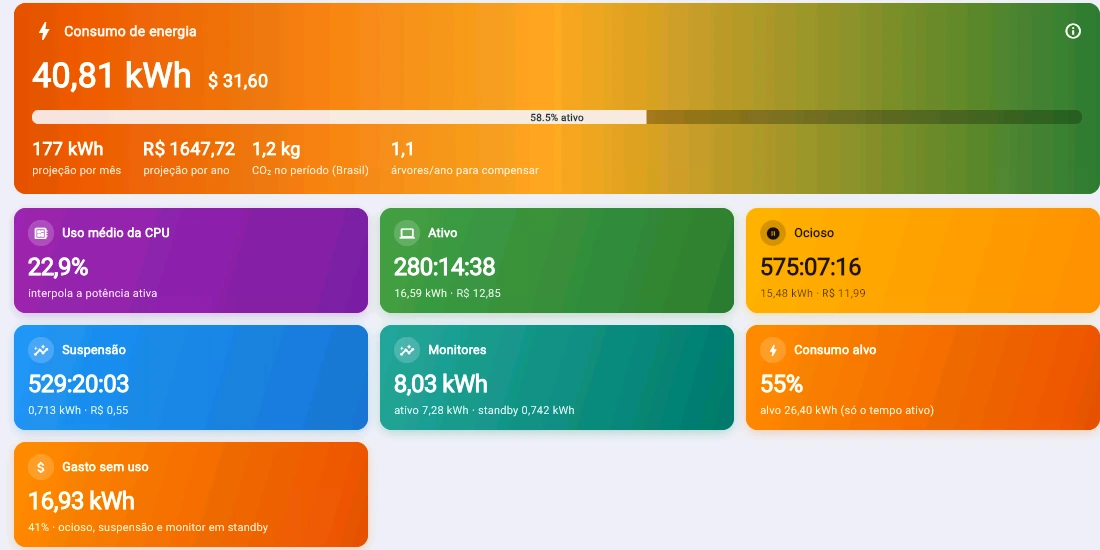Click the trend chart icon on Suspensão card
1100x550 pixels.
tap(41, 350)
